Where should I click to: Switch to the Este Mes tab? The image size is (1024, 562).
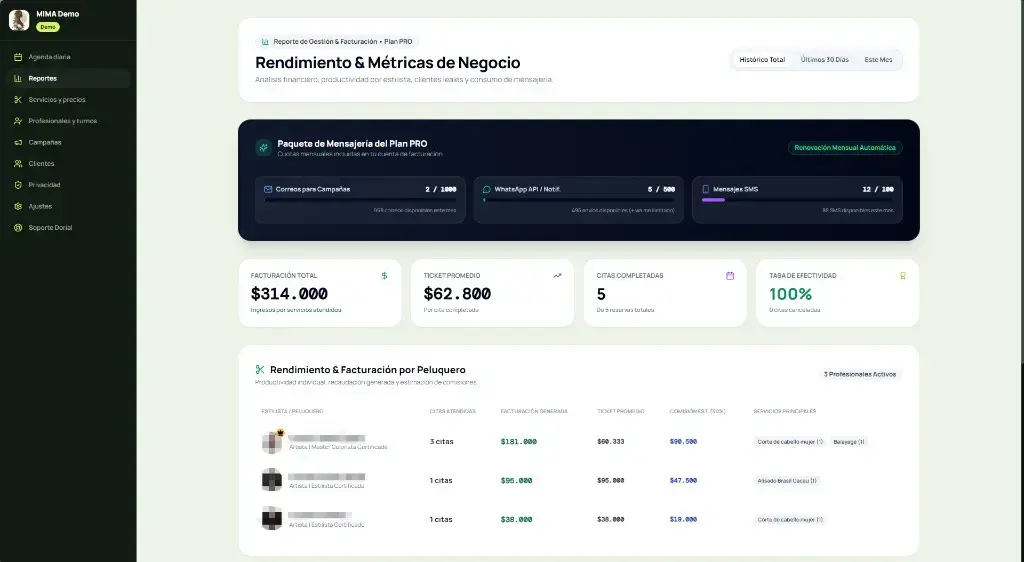(x=878, y=59)
